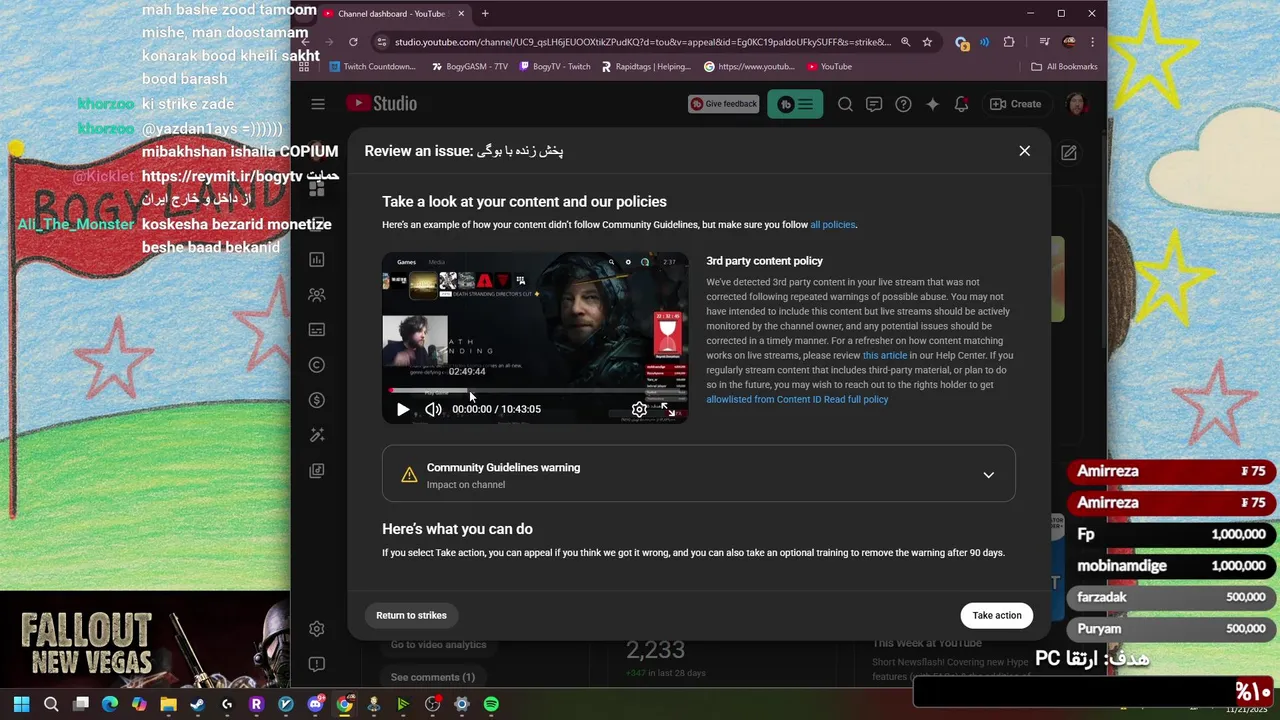Open allowlisted from Content ID link
Image resolution: width=1280 pixels, height=720 pixels.
point(763,399)
